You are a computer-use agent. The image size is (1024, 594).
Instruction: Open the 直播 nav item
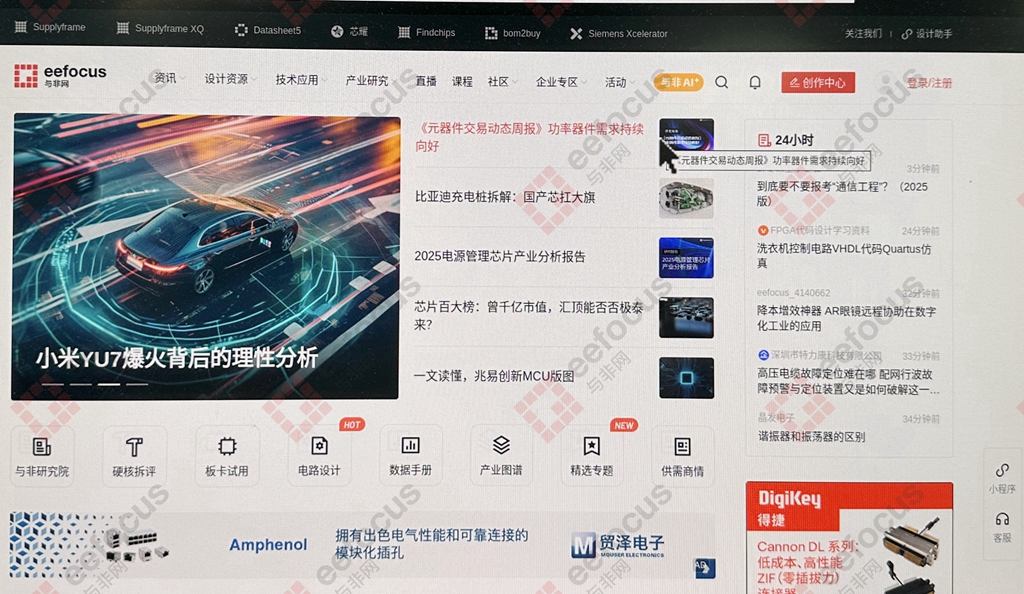[x=426, y=81]
